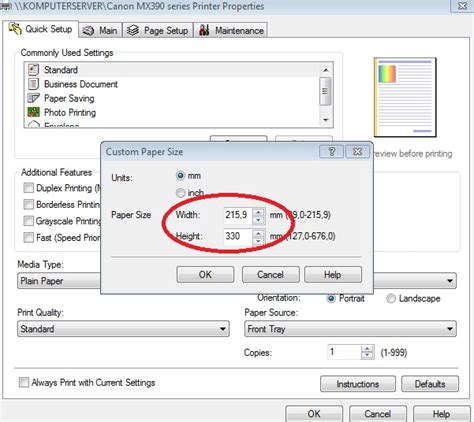Toggle Always Print with Current Settings

24,382
